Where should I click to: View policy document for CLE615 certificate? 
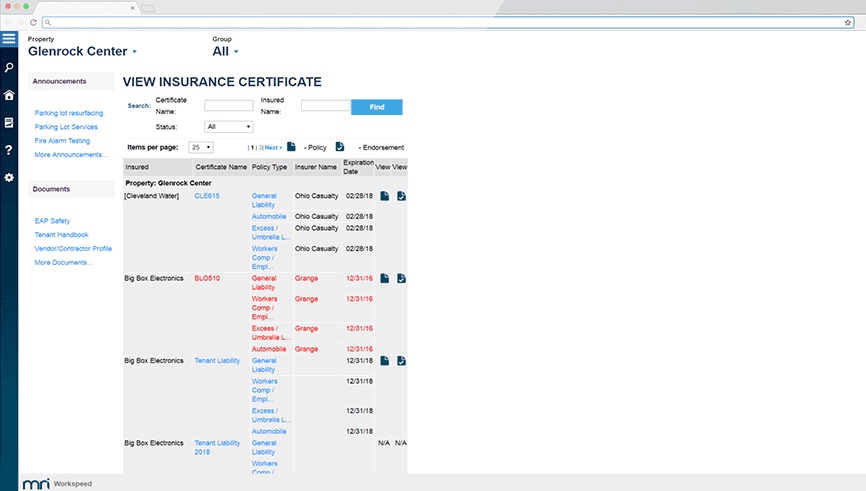point(384,196)
